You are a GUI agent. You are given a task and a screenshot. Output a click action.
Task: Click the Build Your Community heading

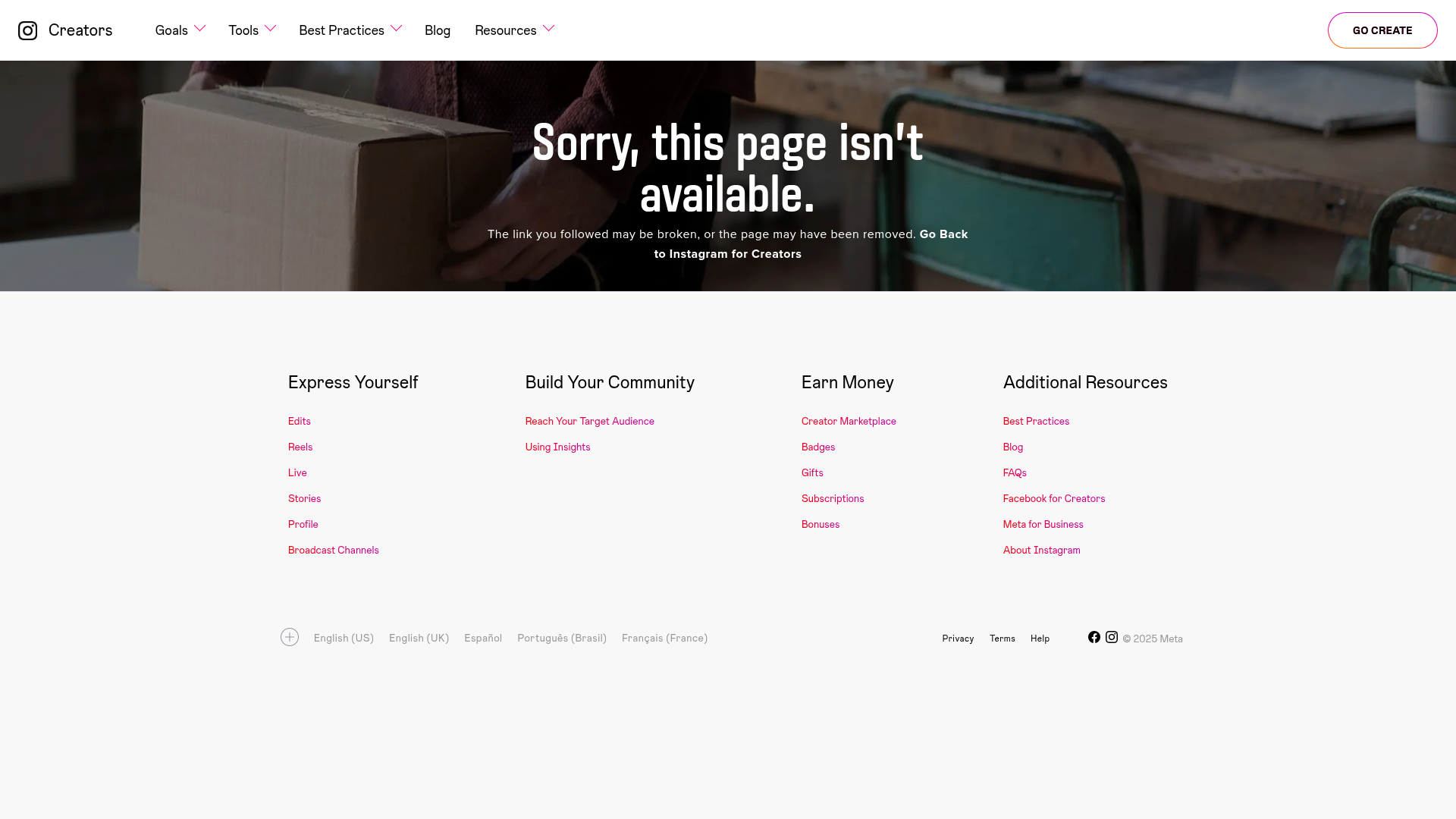click(610, 382)
